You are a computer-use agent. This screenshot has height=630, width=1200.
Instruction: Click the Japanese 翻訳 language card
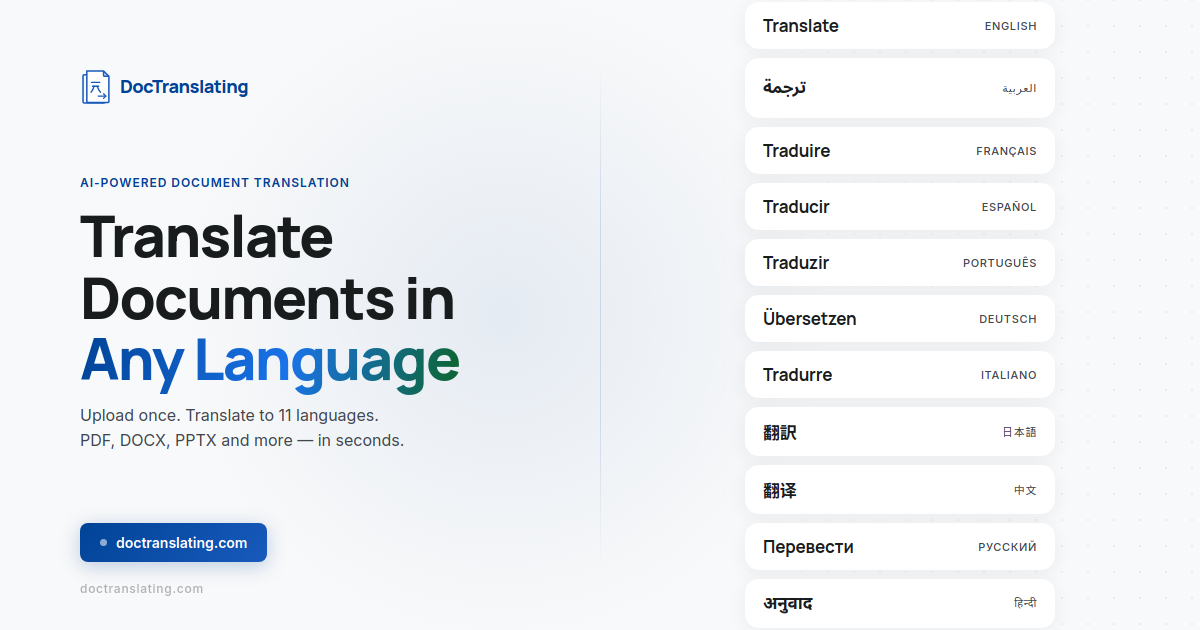899,431
